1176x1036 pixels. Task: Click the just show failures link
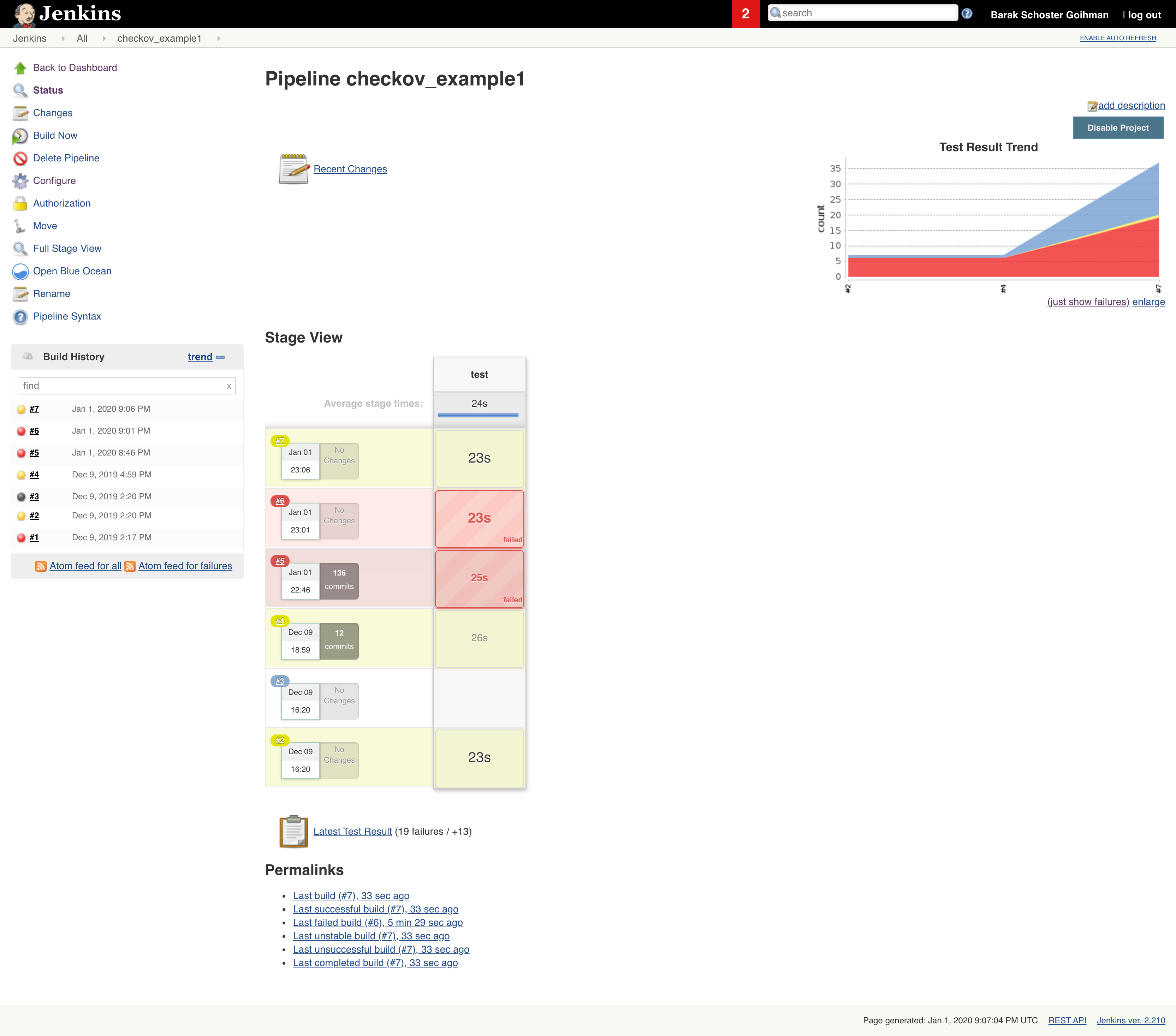[x=1088, y=302]
